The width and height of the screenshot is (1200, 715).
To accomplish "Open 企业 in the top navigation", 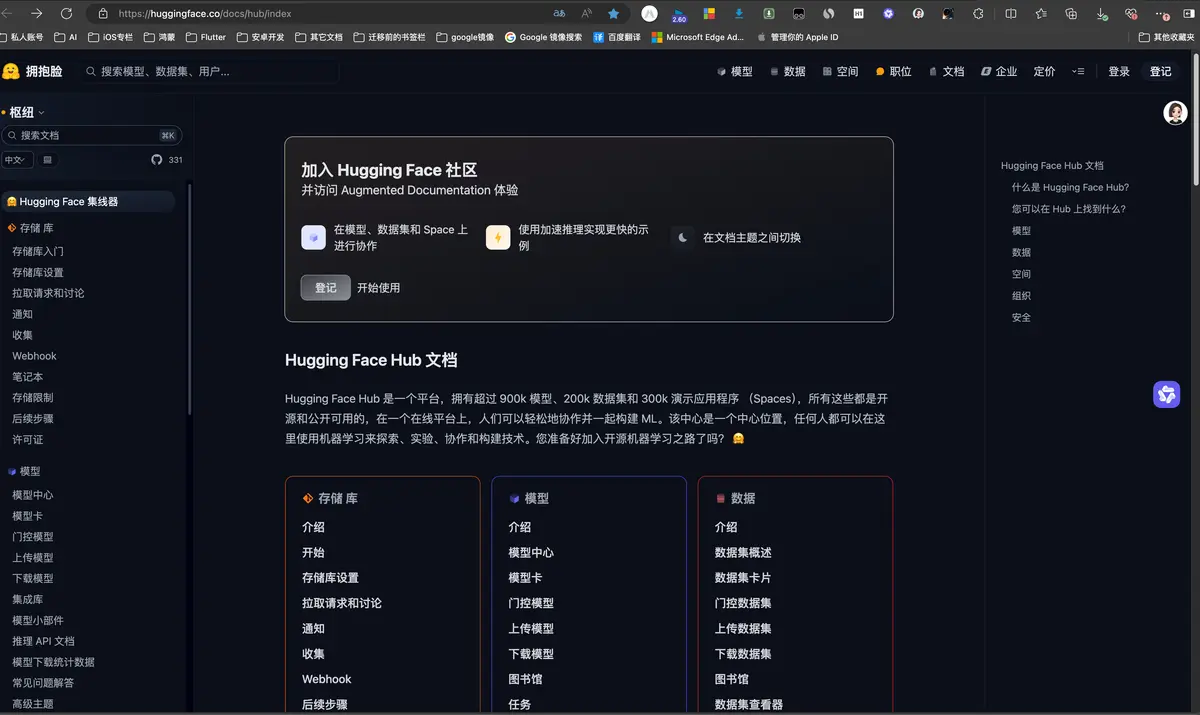I will click(x=999, y=72).
